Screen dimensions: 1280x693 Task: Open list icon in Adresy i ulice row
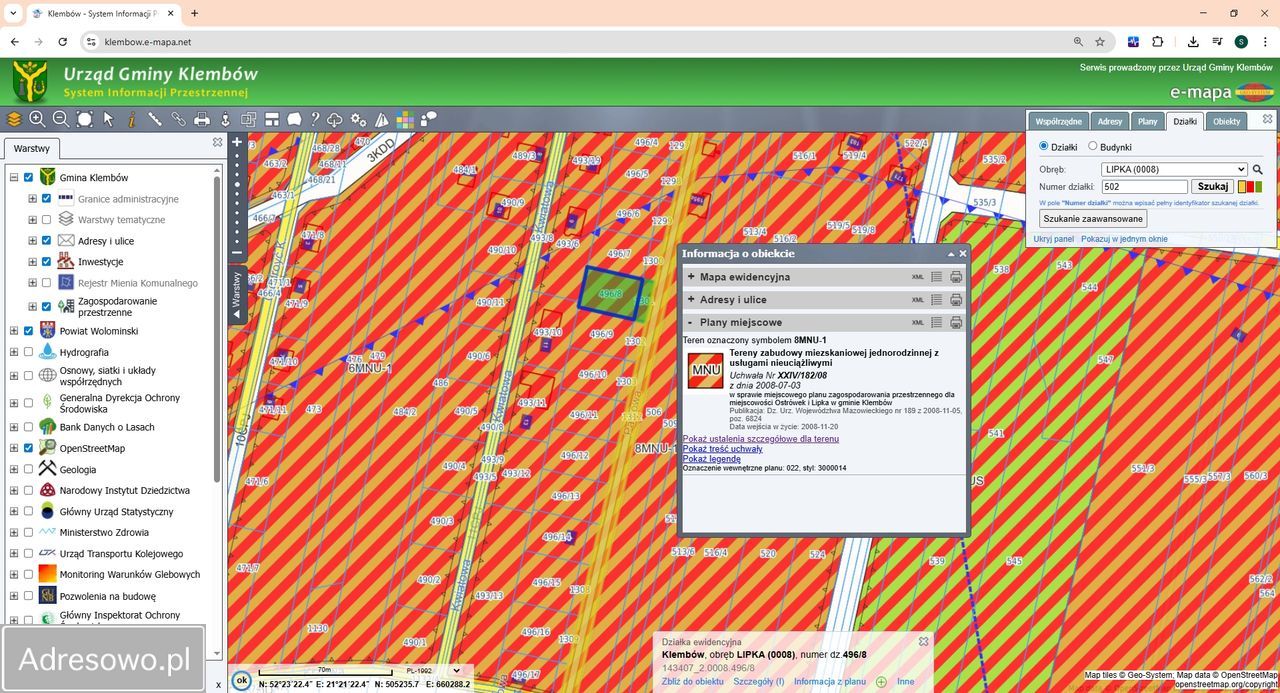coord(937,300)
